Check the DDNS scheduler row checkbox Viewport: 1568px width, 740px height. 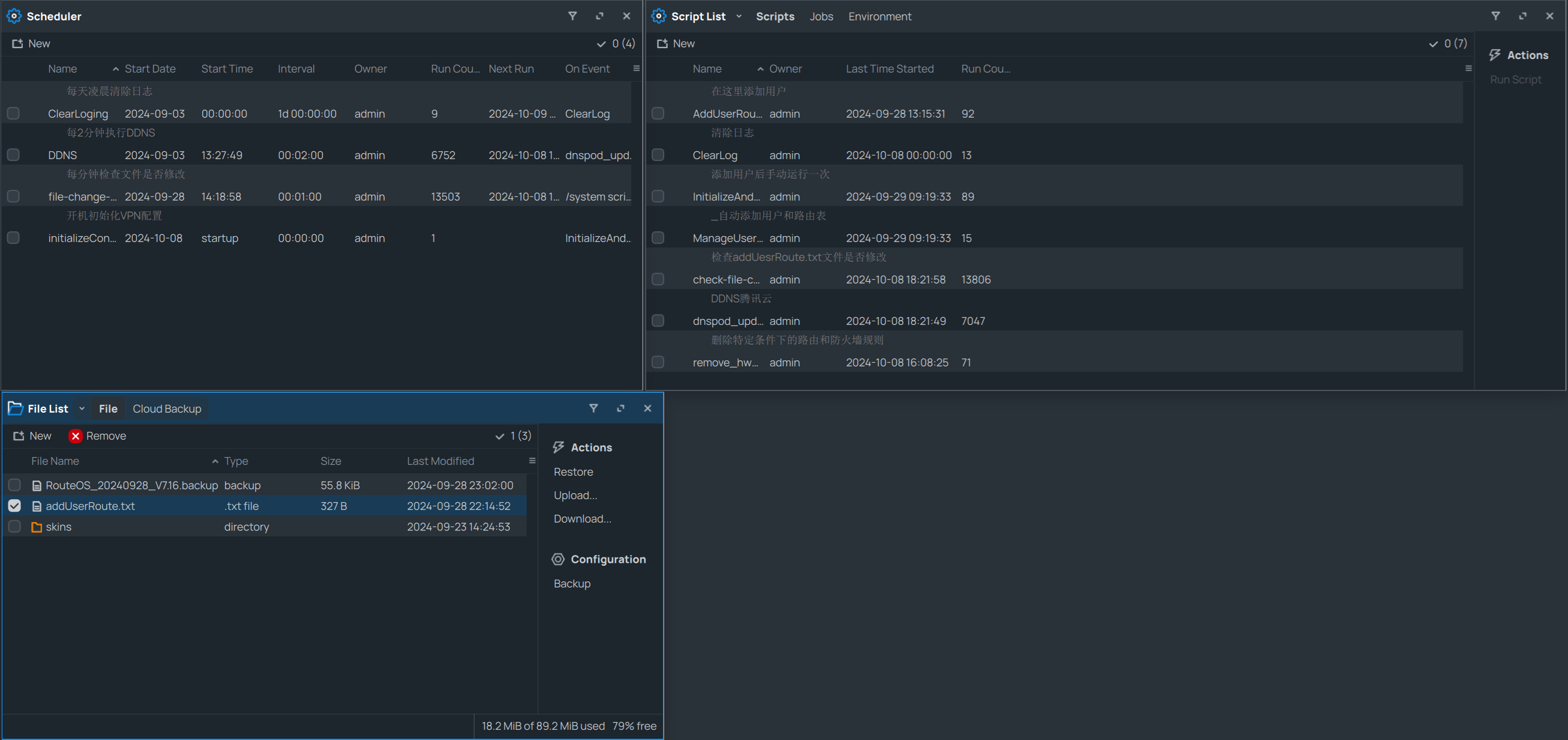[x=13, y=155]
